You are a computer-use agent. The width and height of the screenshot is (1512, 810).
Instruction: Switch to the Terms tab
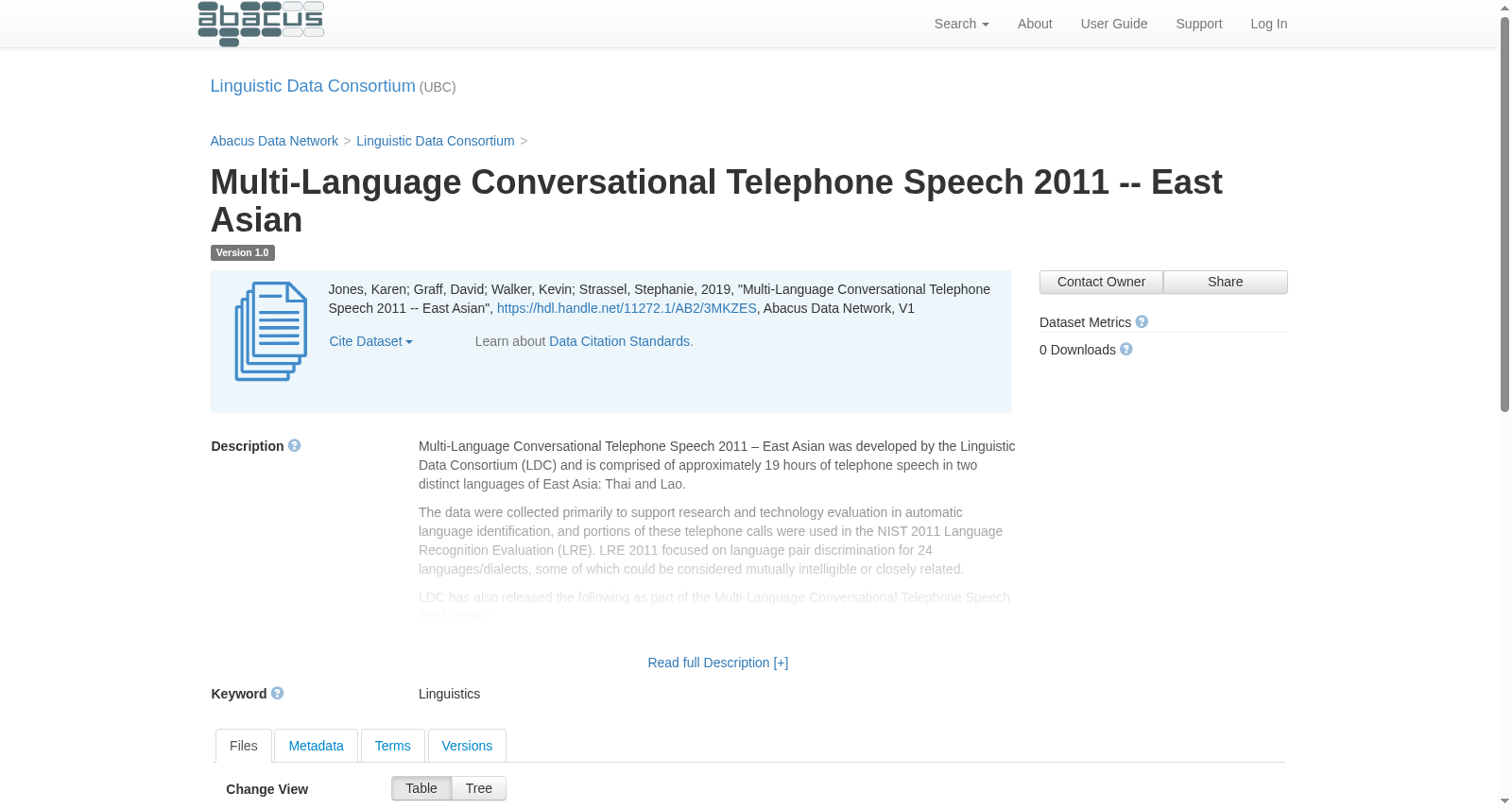point(392,746)
